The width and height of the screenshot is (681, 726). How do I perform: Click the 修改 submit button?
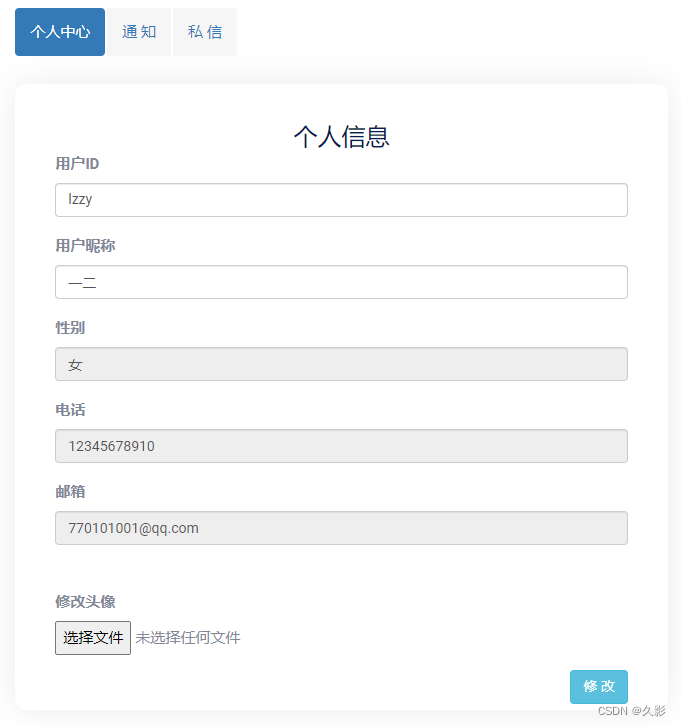pyautogui.click(x=599, y=687)
